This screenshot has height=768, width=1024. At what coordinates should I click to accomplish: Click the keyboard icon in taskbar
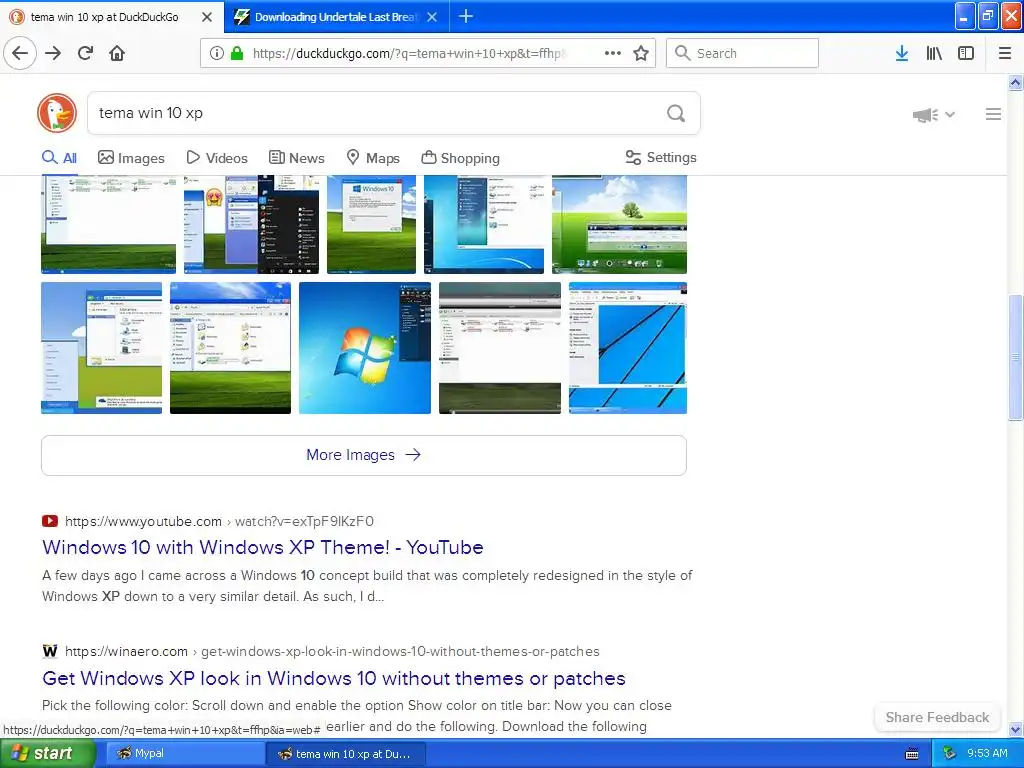pyautogui.click(x=912, y=754)
